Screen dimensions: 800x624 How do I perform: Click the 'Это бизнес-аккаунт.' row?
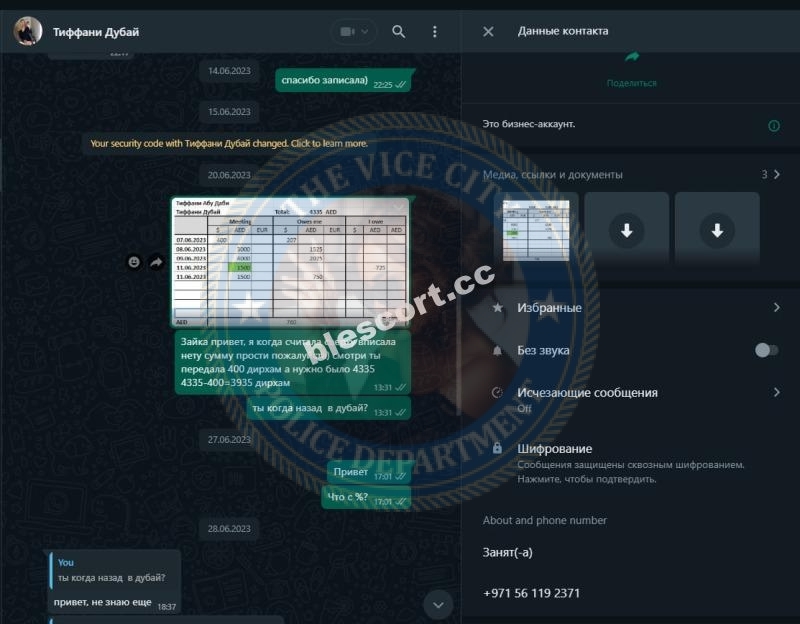631,124
